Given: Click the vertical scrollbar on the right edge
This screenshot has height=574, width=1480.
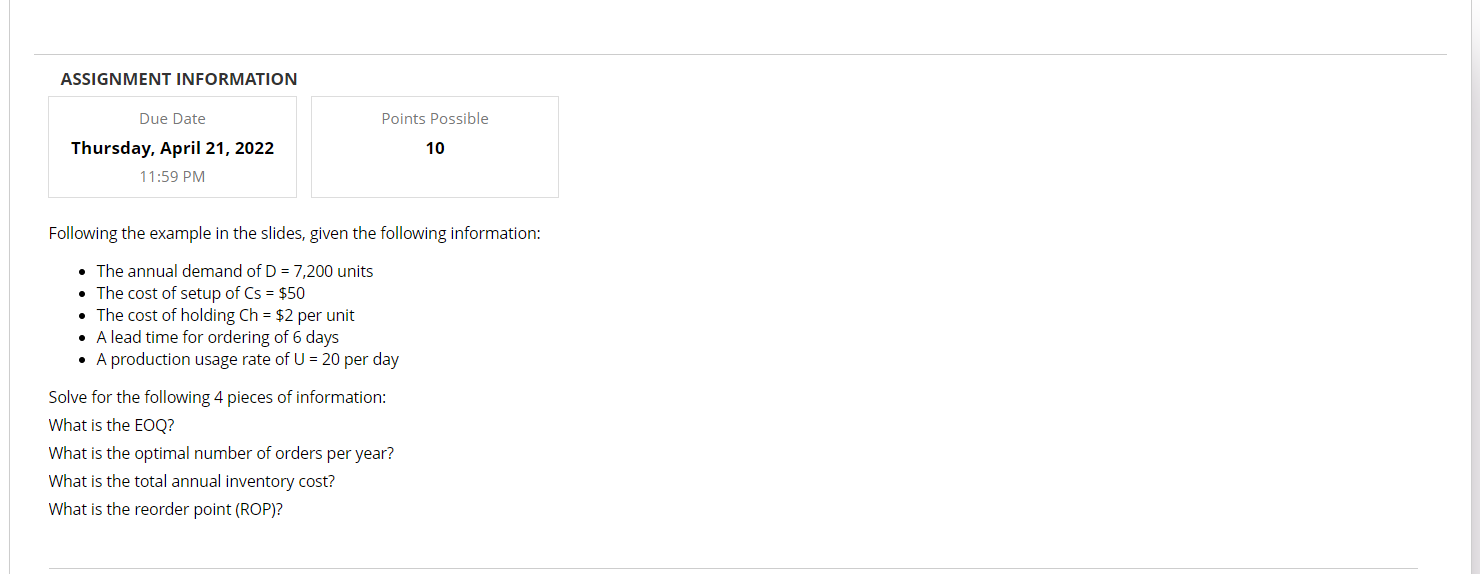Looking at the screenshot, I should click(1475, 287).
